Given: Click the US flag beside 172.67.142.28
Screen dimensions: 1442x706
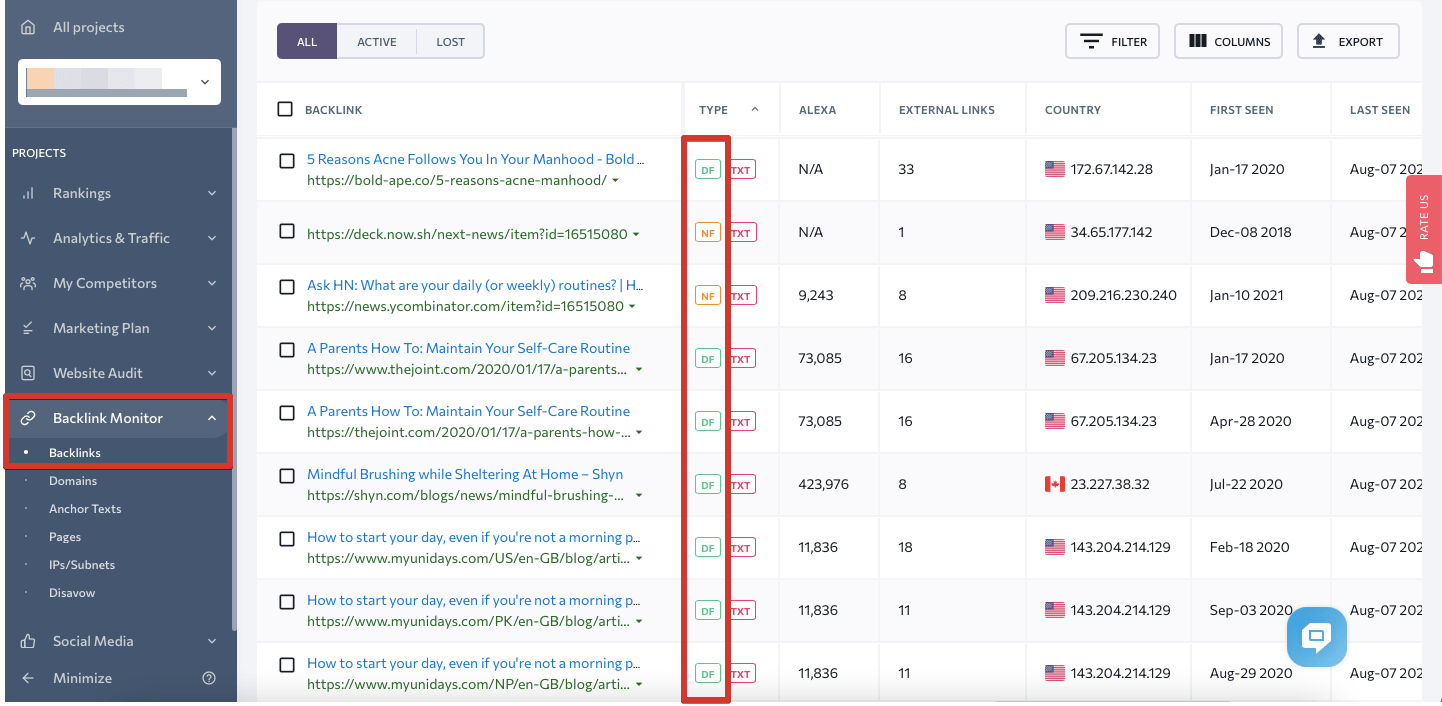Looking at the screenshot, I should [x=1055, y=169].
